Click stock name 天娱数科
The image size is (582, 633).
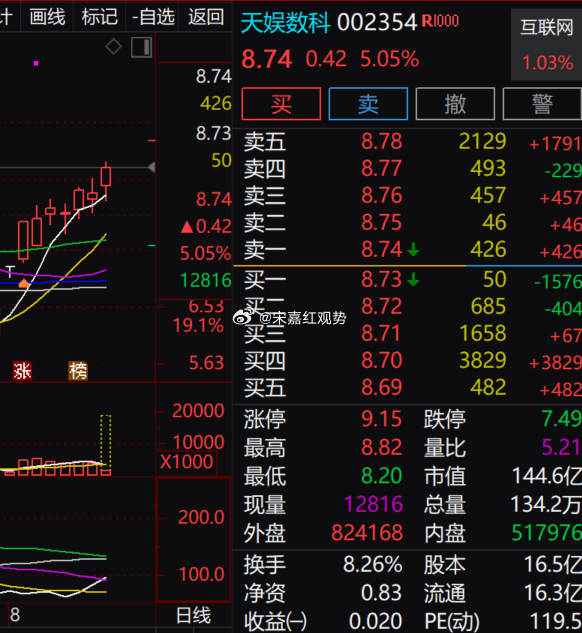pyautogui.click(x=286, y=23)
